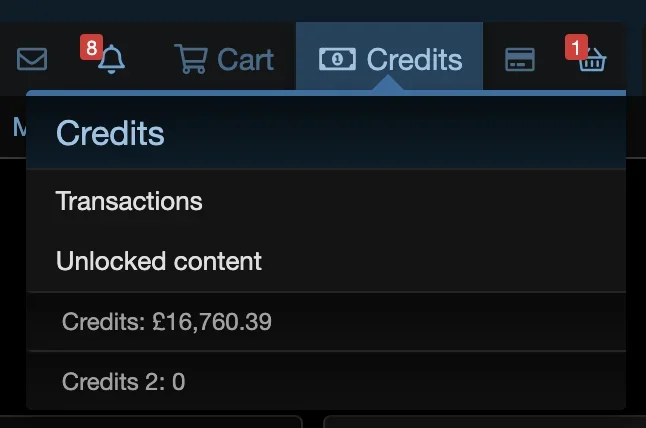Click the Credits heading in the dropdown
This screenshot has height=428, width=646.
110,133
